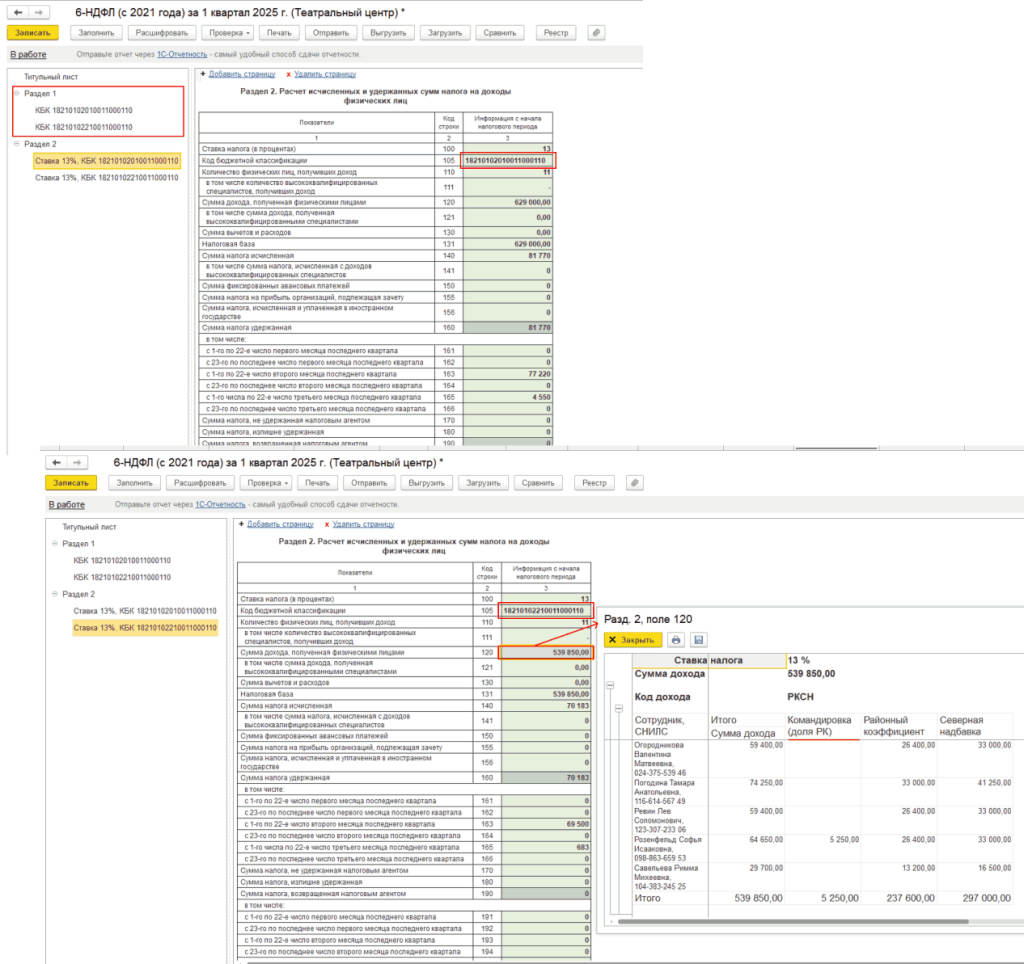Open the '1С-Отчетность' link in the upper window
1024x964 pixels.
(181, 55)
